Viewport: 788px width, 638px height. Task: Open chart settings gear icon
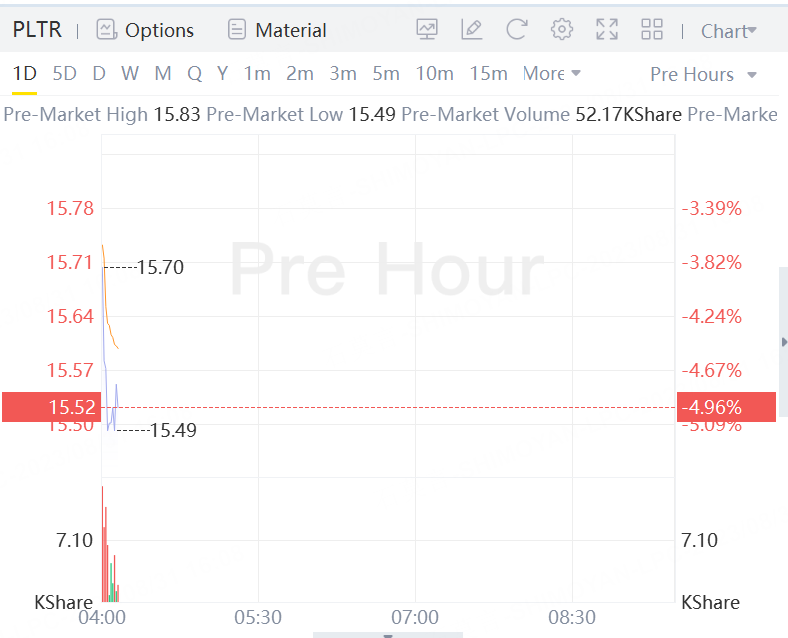pyautogui.click(x=562, y=30)
